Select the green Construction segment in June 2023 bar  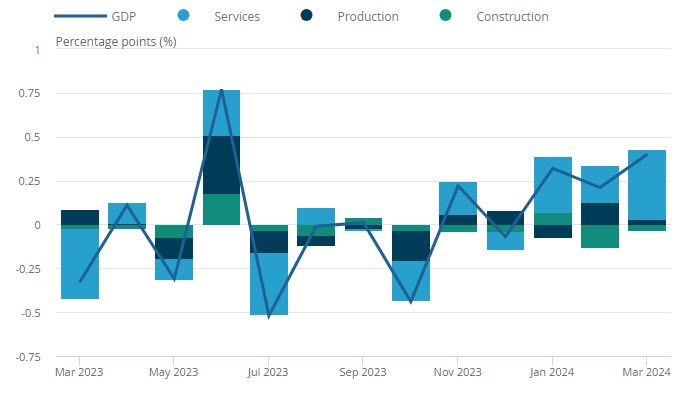pos(221,209)
